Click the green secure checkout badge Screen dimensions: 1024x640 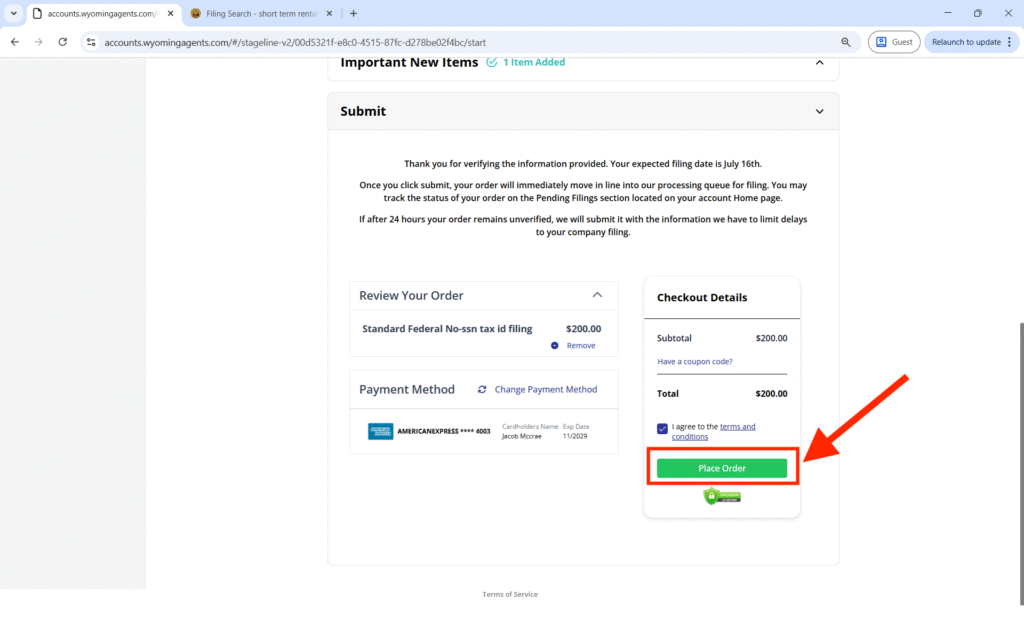[x=722, y=496]
